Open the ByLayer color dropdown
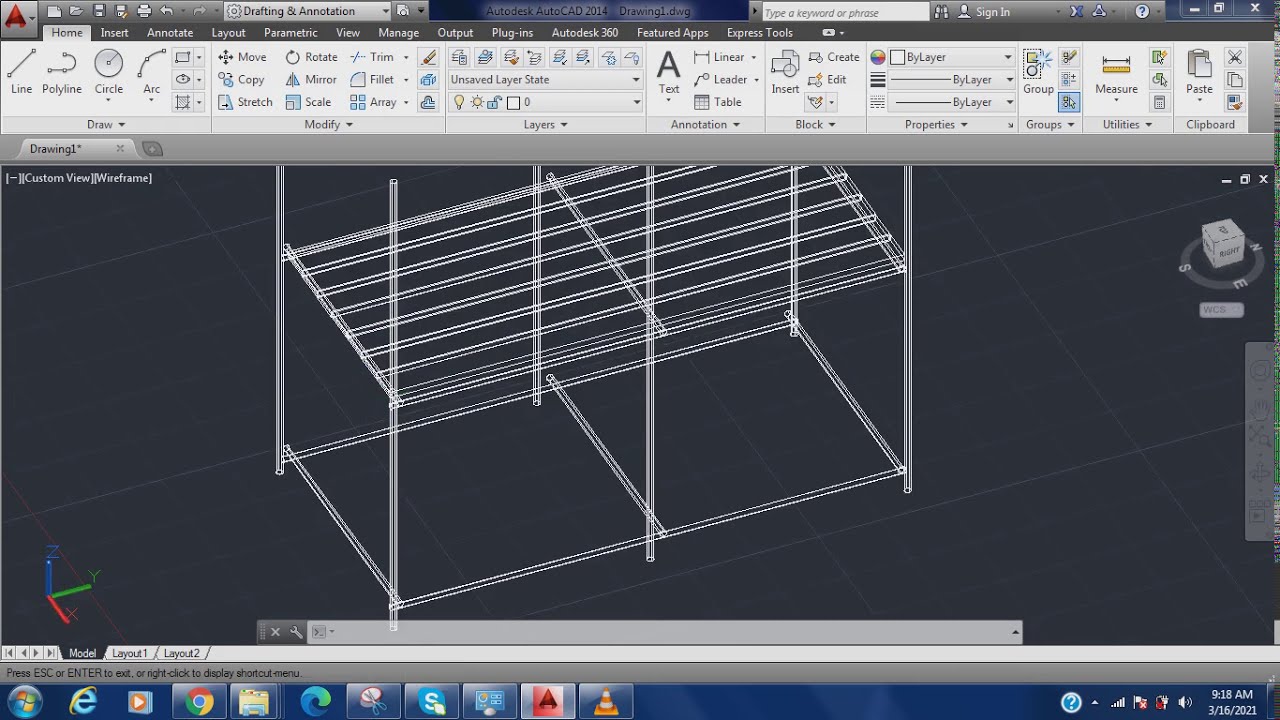 pyautogui.click(x=952, y=57)
